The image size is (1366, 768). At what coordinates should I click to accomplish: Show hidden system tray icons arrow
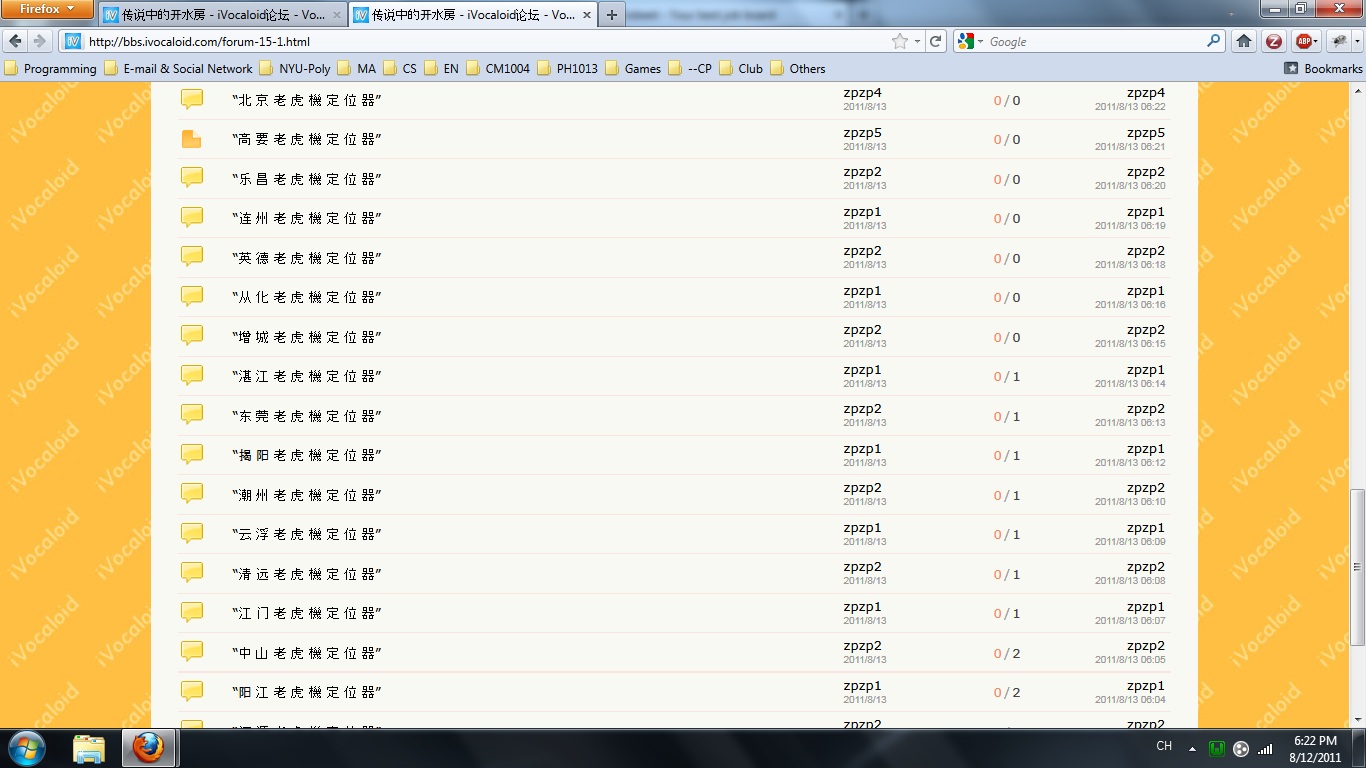point(1192,748)
